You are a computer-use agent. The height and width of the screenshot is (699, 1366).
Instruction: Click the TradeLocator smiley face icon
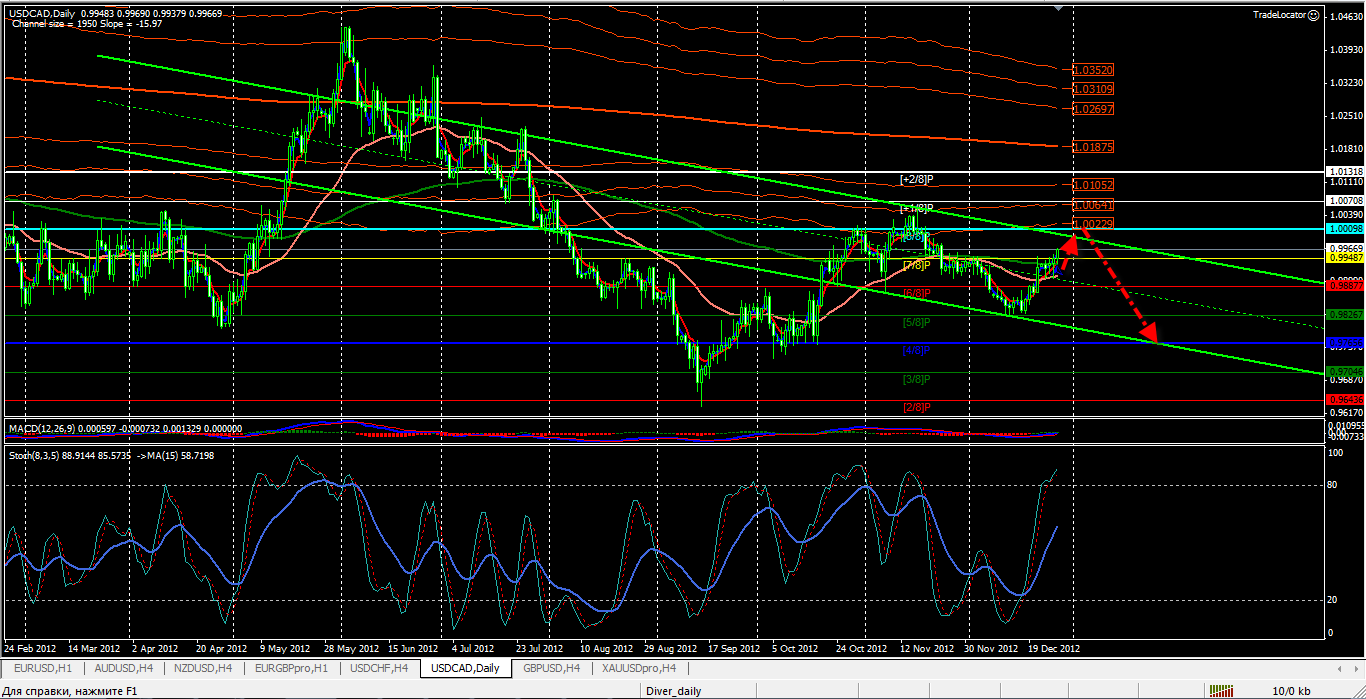coord(1313,14)
